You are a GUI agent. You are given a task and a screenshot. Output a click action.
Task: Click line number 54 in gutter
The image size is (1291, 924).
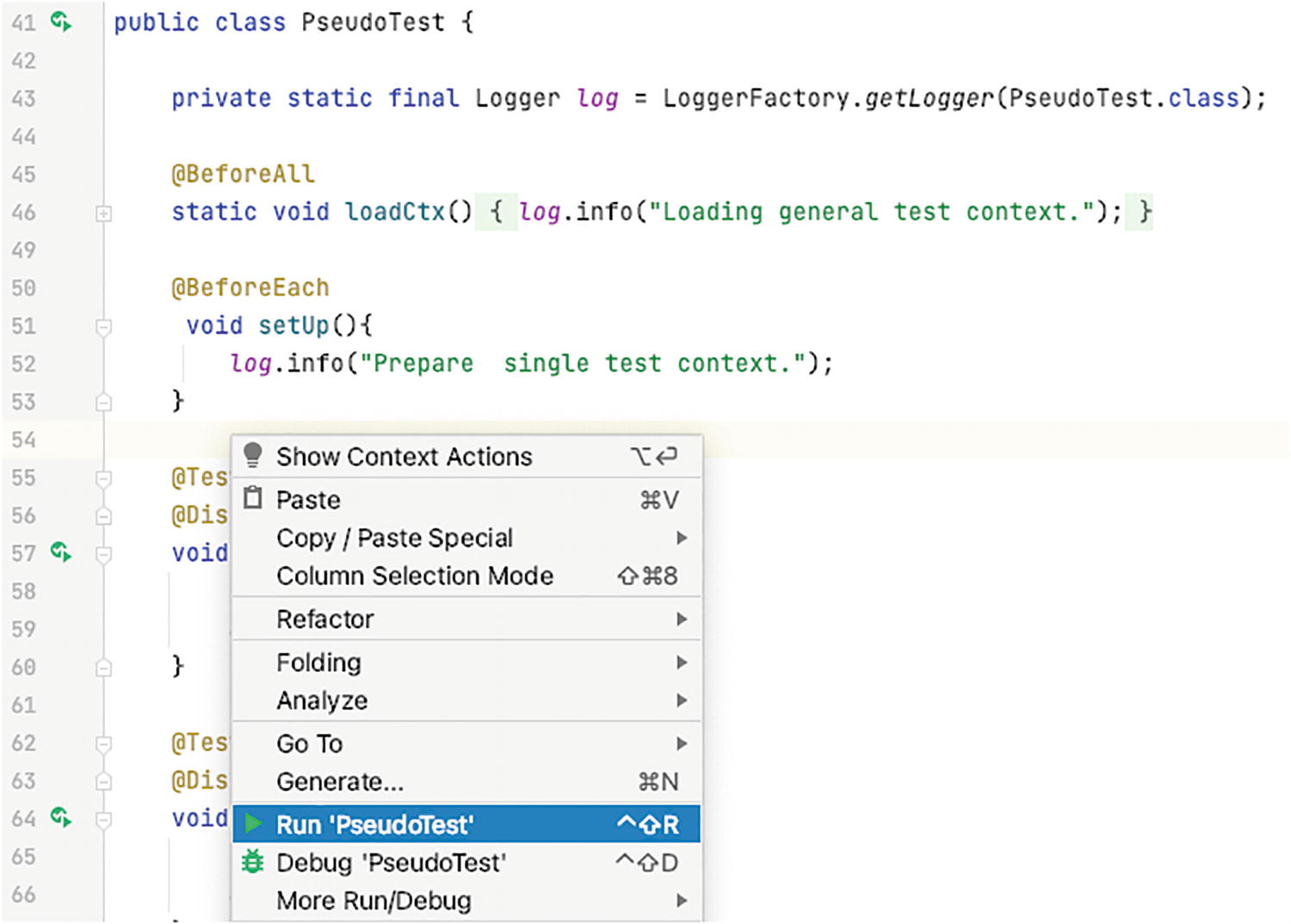point(24,440)
